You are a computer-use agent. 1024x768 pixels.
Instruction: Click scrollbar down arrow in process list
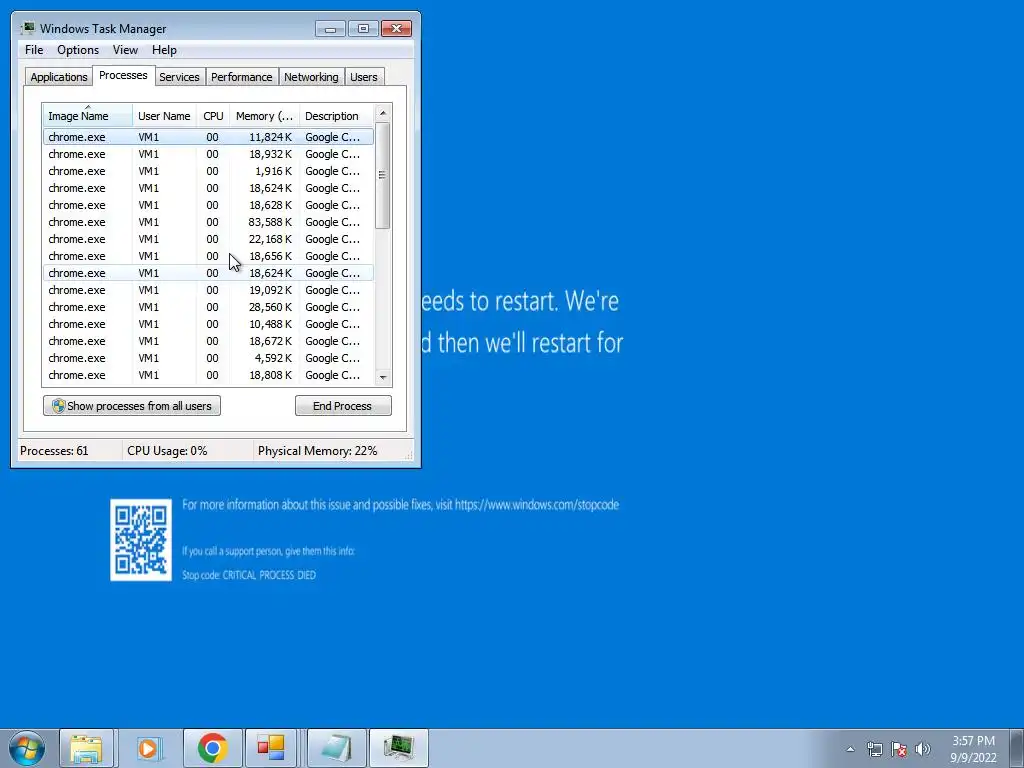point(383,377)
